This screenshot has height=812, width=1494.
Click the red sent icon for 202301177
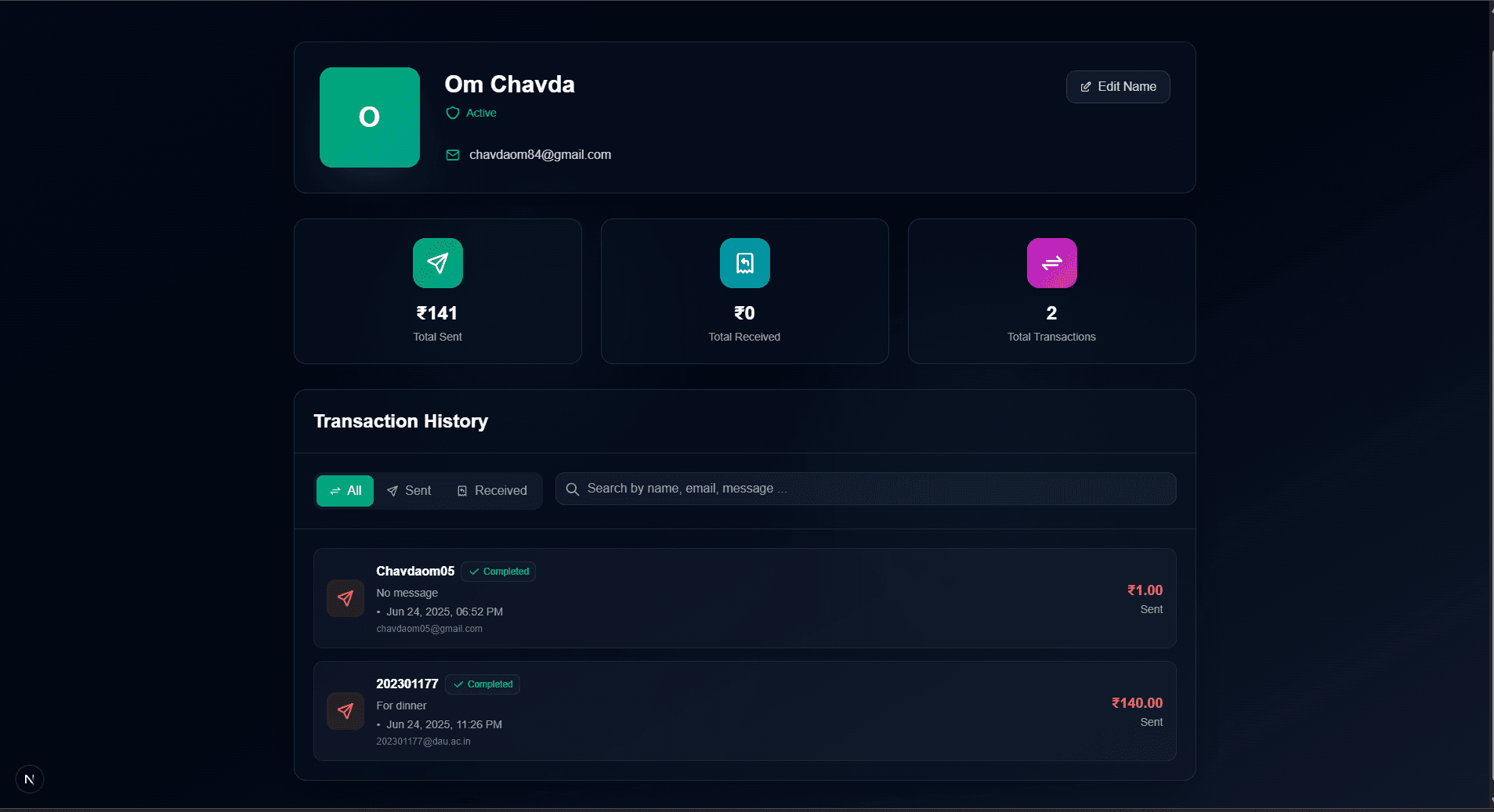pos(345,711)
